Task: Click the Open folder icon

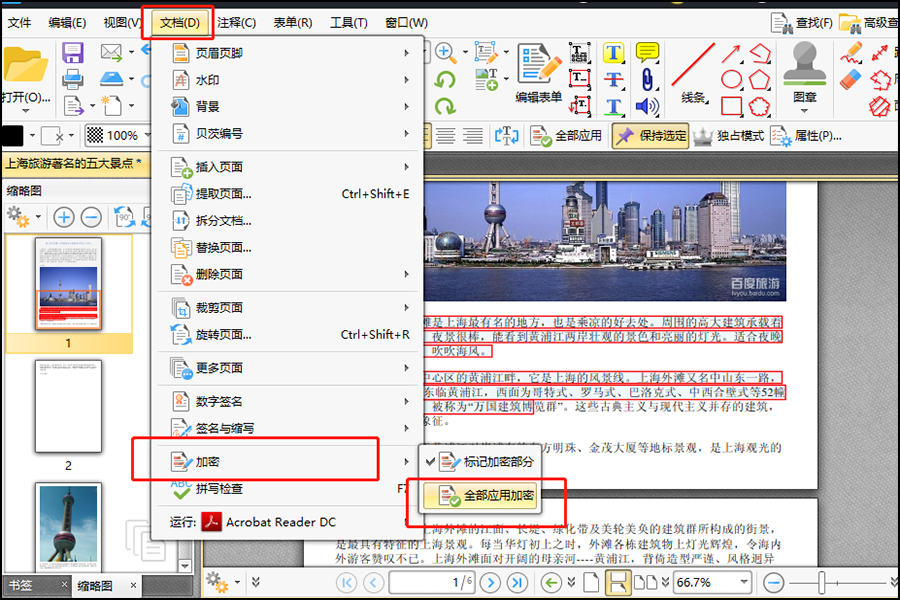Action: tap(25, 64)
